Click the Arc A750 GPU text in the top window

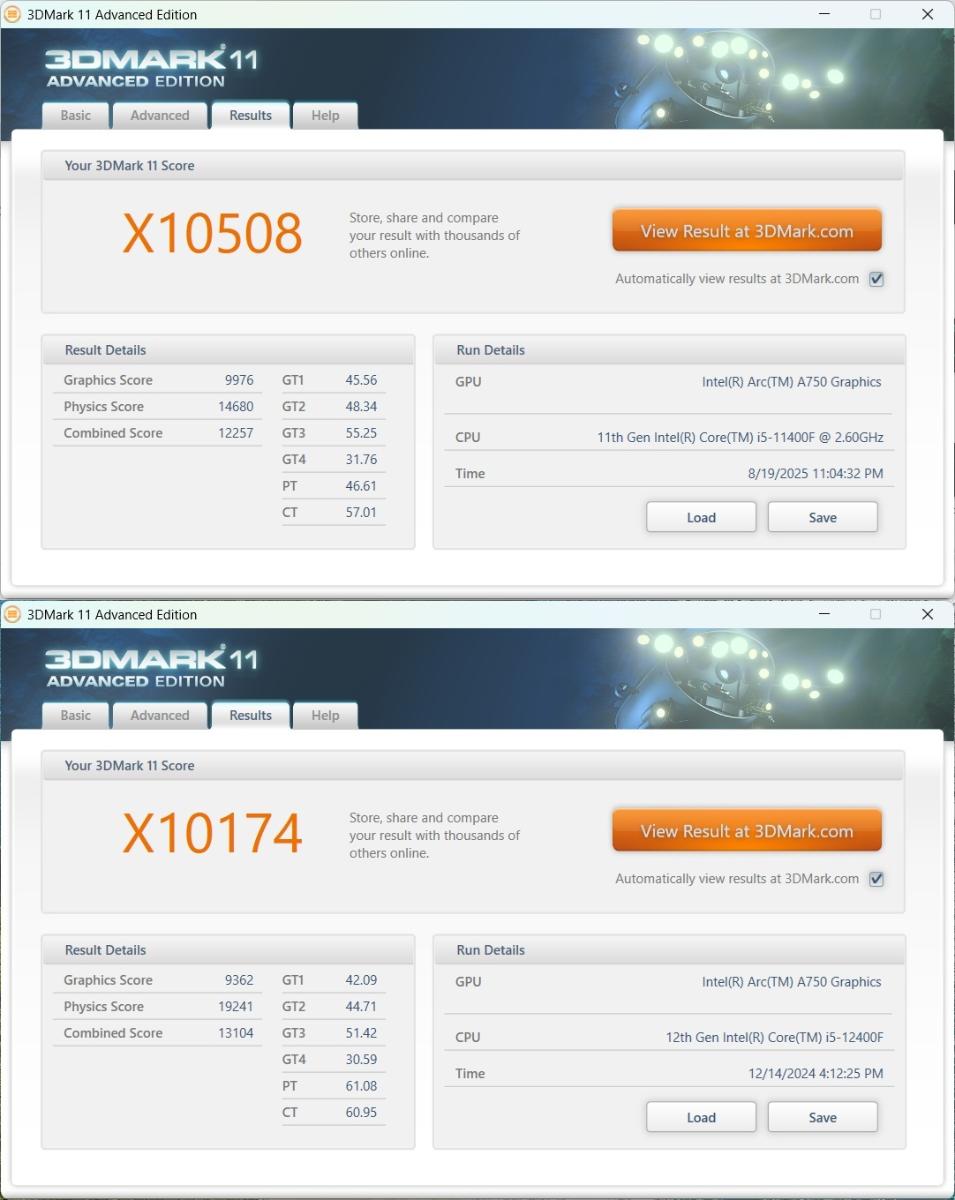(792, 381)
